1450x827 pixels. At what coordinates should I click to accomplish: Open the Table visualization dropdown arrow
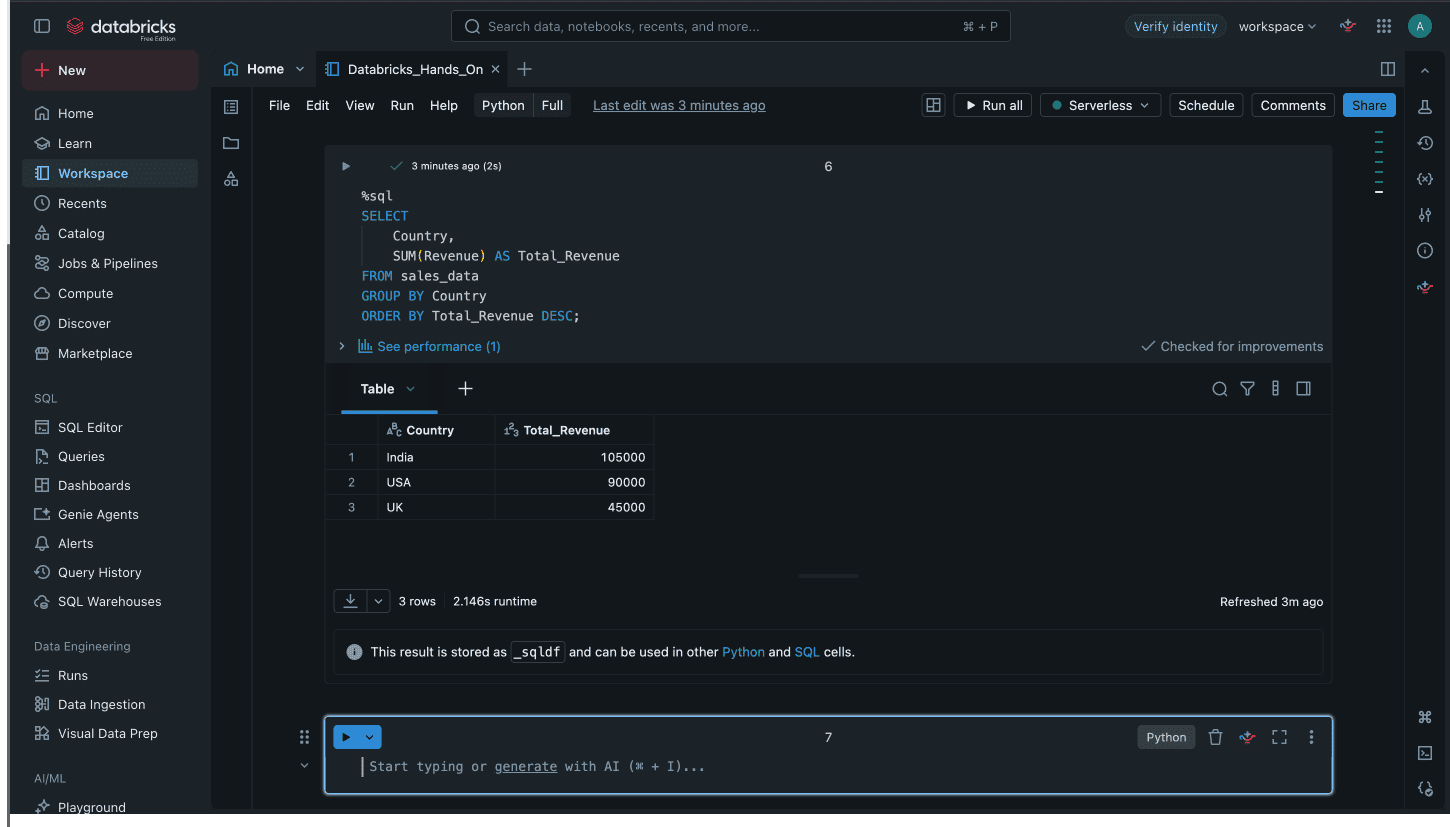coord(410,389)
